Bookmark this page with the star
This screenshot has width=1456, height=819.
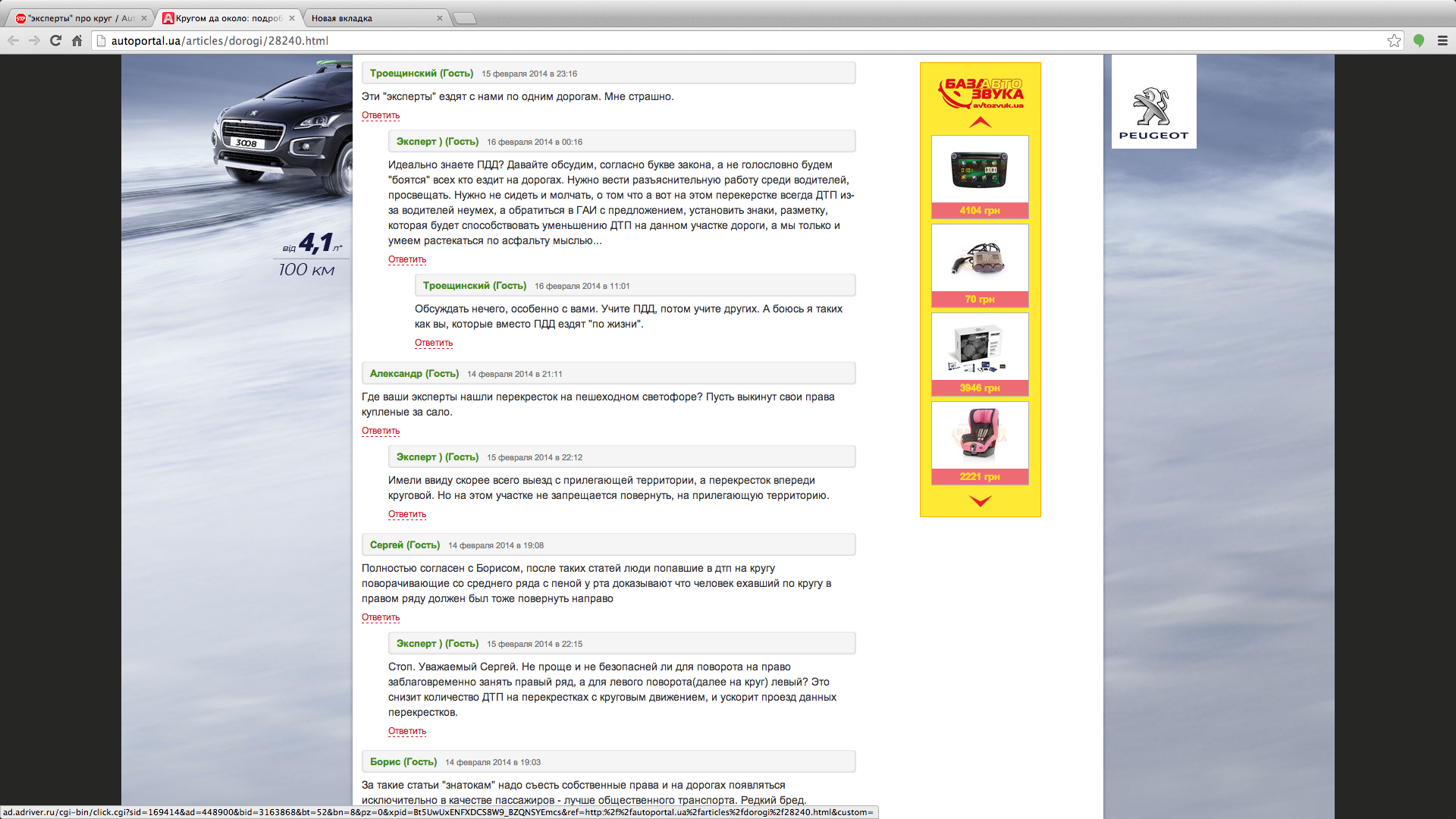coord(1394,41)
